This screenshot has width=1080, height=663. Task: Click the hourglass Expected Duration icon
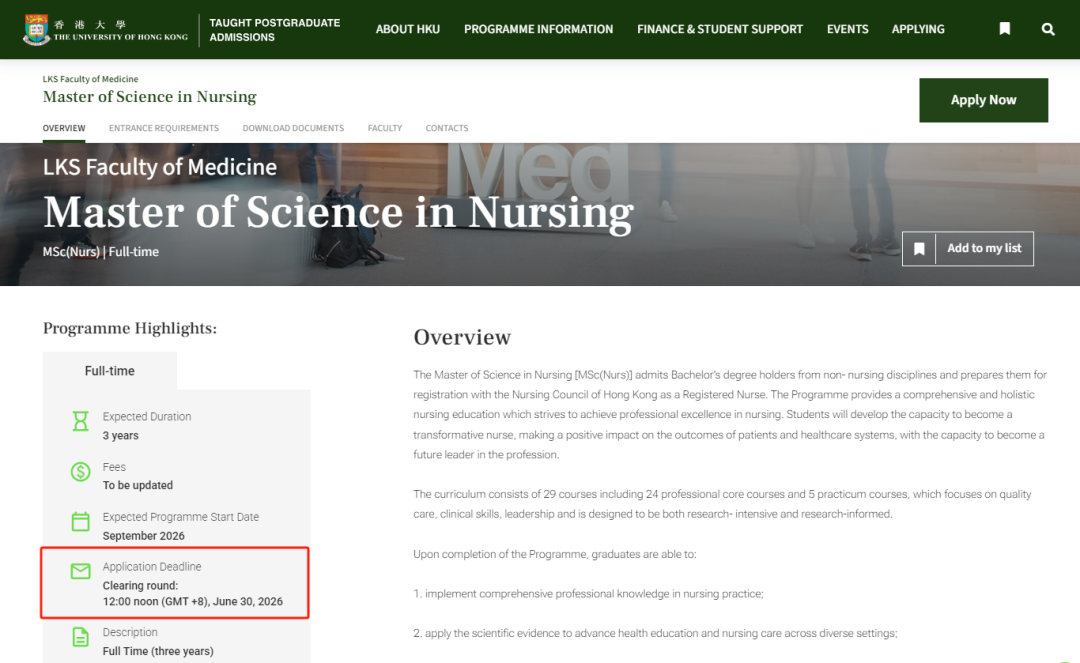[81, 421]
